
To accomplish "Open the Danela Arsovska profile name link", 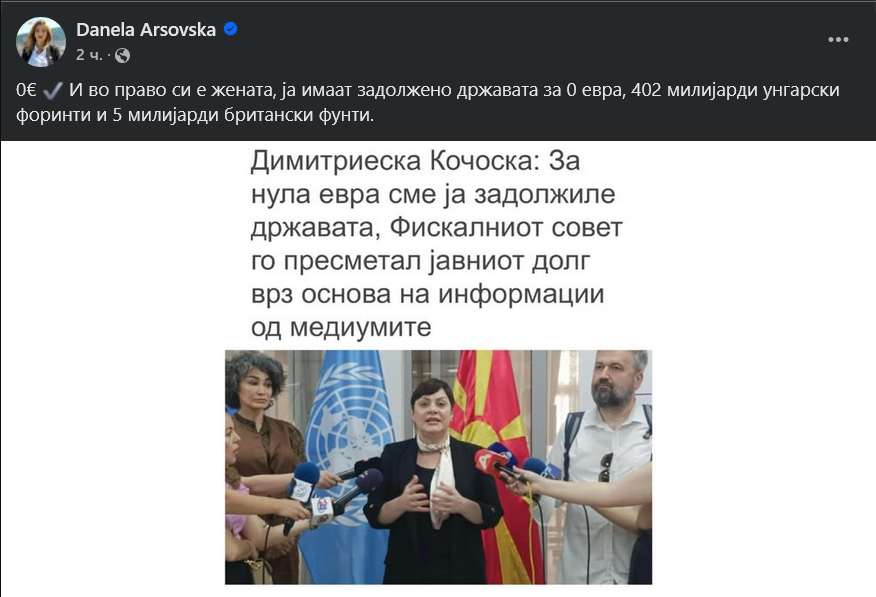I will 146,30.
